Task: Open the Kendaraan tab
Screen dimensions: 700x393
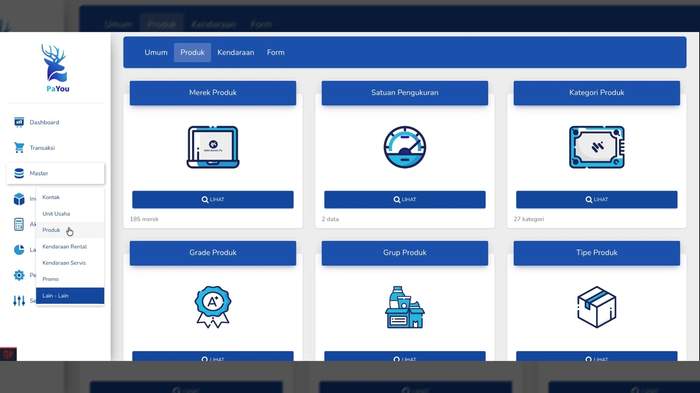Action: pyautogui.click(x=236, y=52)
